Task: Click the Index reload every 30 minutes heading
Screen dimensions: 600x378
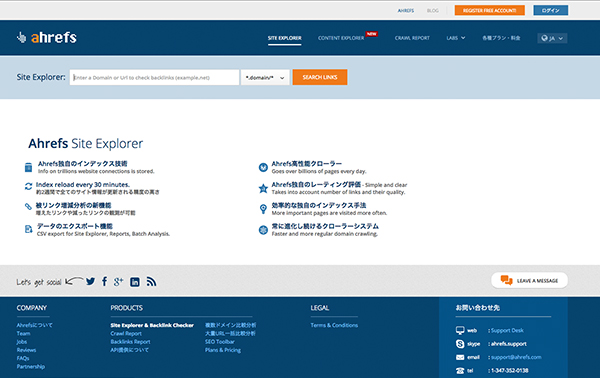Action: tap(83, 184)
